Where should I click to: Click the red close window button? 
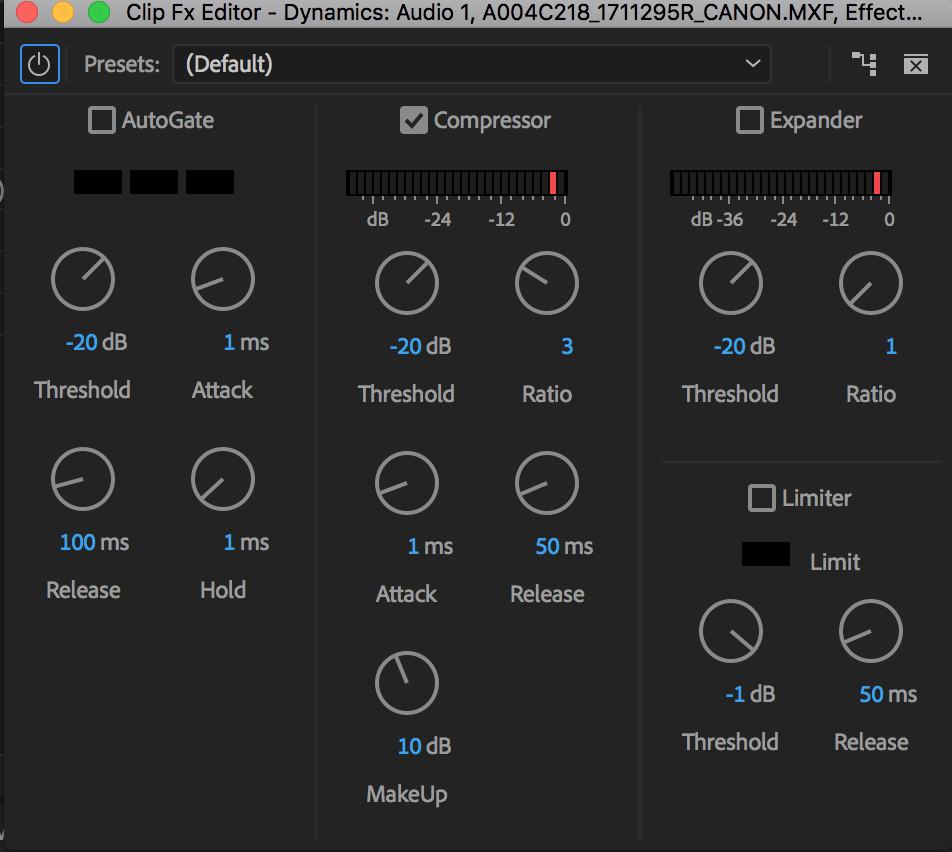(27, 12)
